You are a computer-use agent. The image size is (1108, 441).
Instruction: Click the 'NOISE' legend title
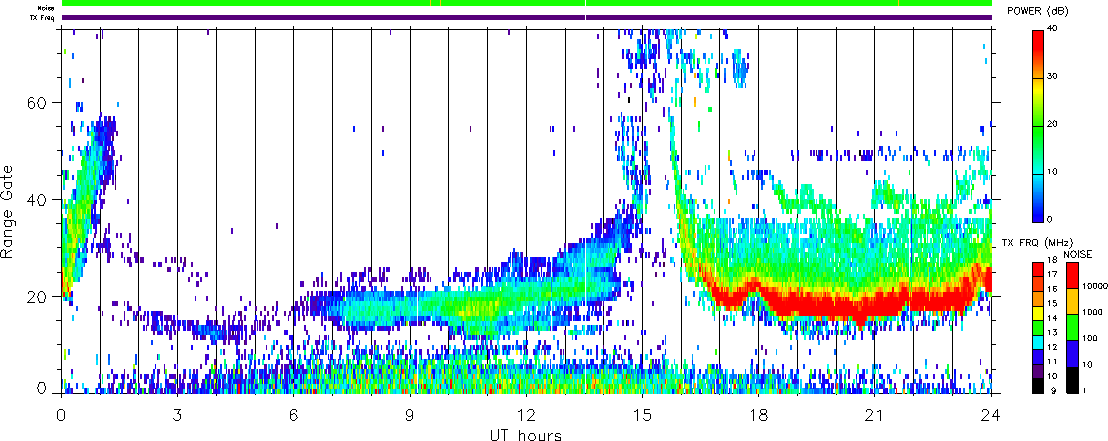[x=1078, y=254]
